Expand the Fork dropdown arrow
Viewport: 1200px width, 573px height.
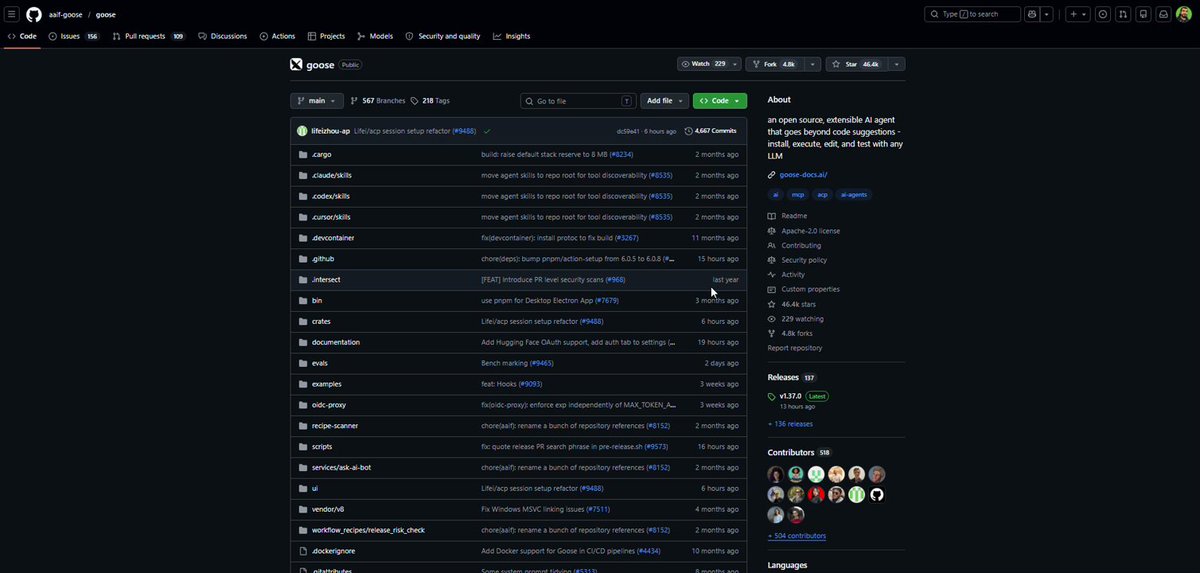point(813,64)
